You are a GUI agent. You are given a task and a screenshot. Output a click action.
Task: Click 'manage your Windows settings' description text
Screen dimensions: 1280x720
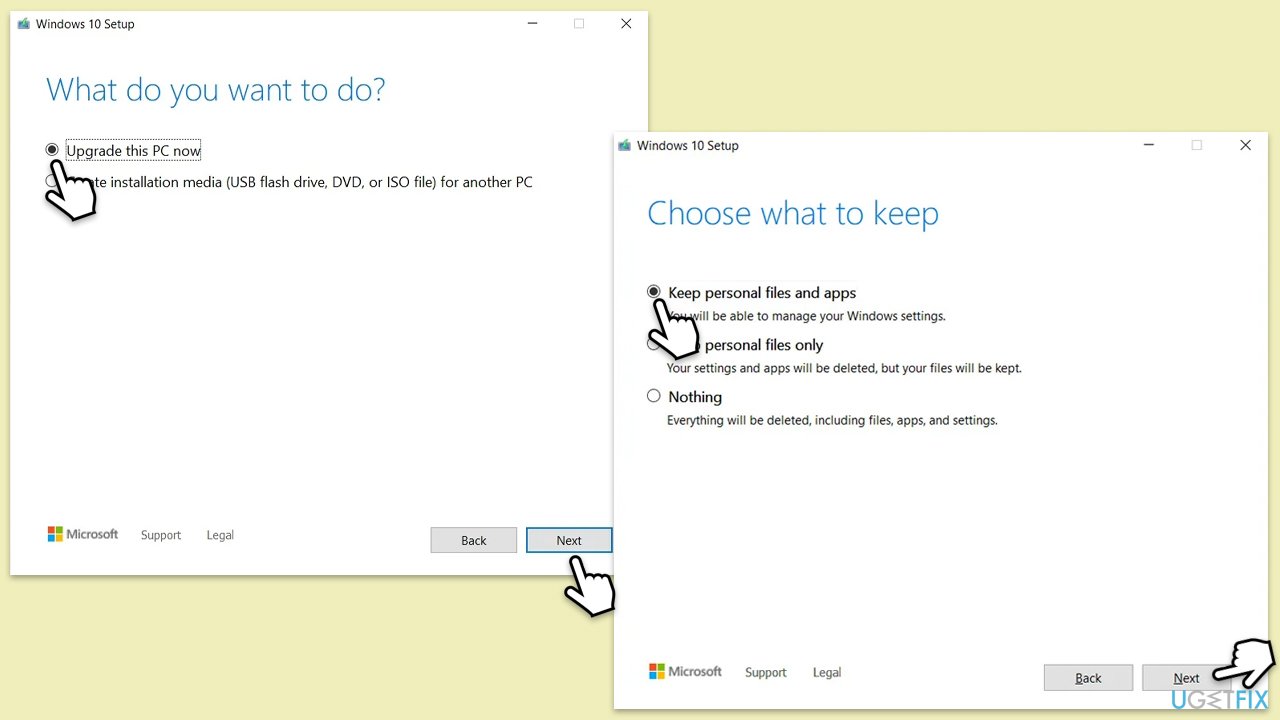806,316
